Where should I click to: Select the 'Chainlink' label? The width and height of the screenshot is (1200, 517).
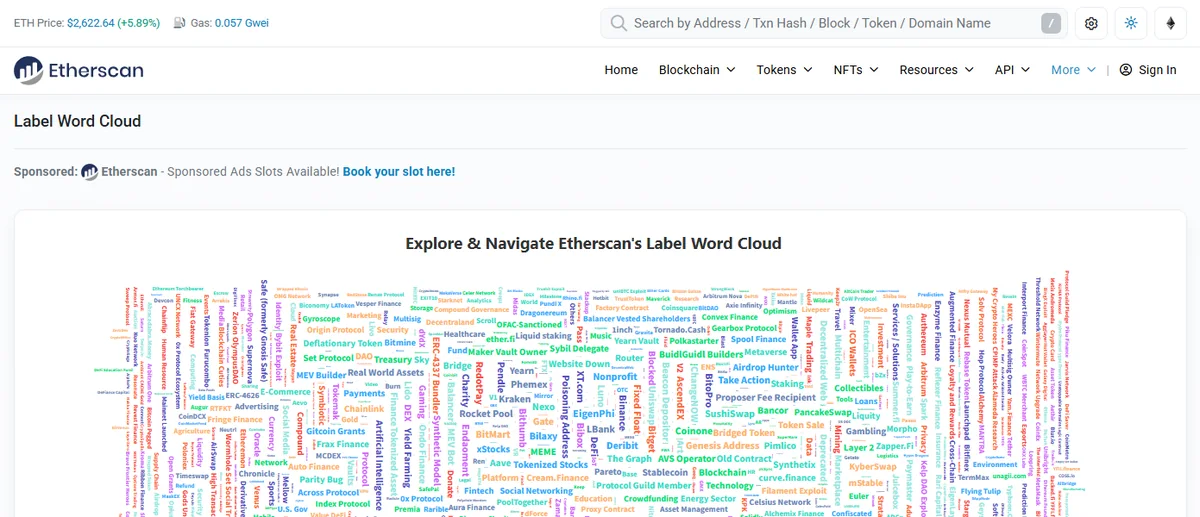pyautogui.click(x=364, y=409)
